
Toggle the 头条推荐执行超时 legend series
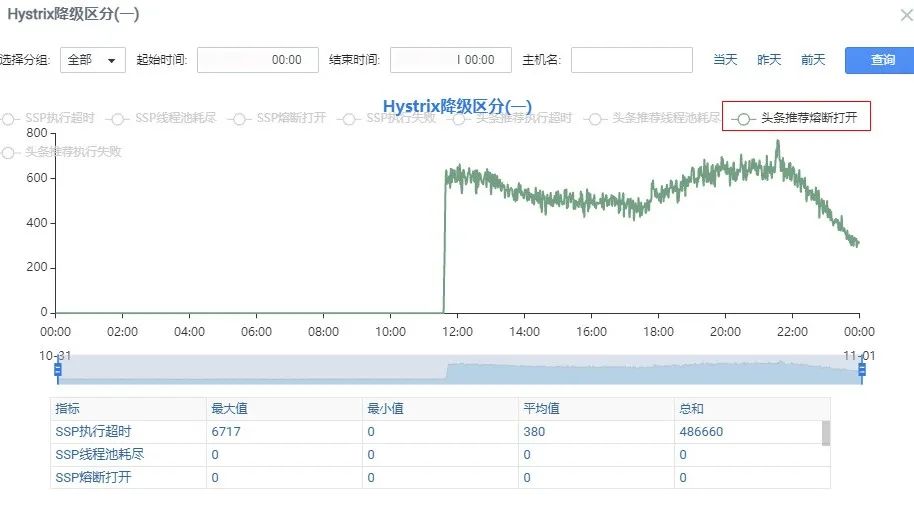click(512, 118)
